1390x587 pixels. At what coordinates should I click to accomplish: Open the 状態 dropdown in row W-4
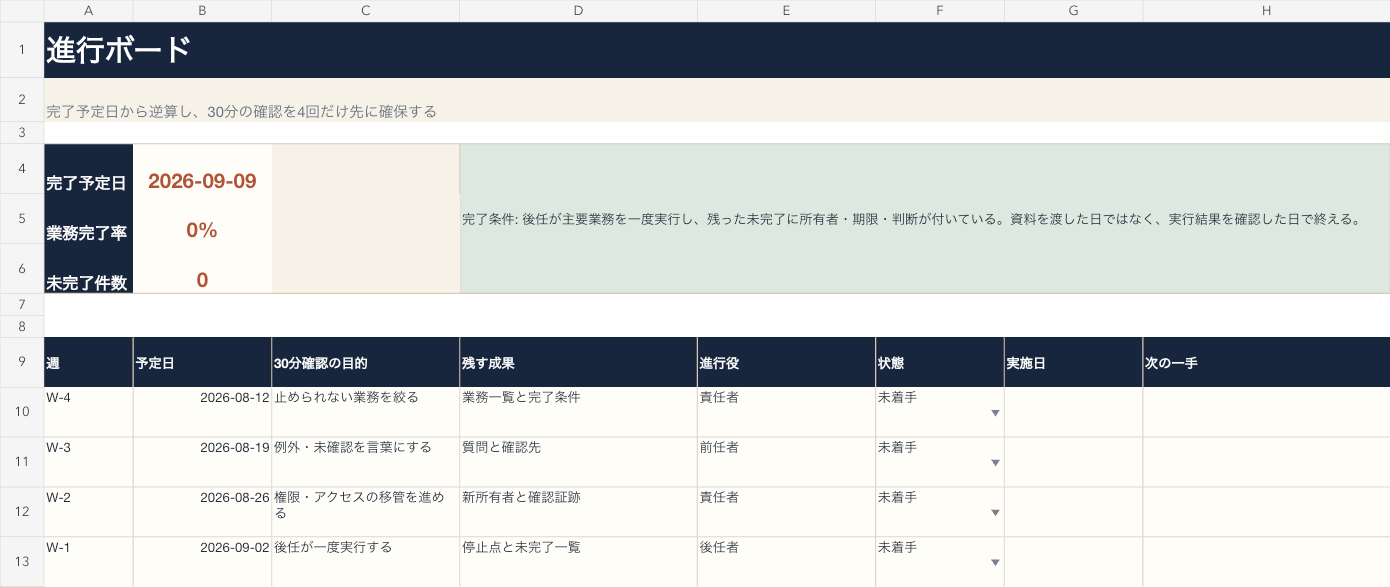pyautogui.click(x=995, y=413)
